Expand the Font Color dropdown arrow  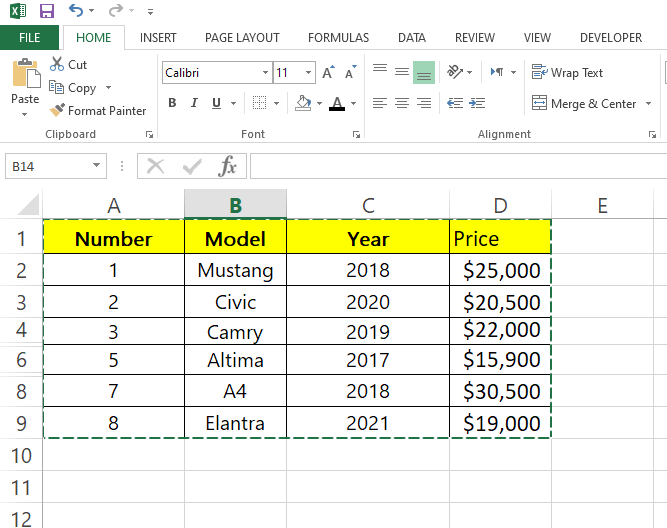(x=353, y=103)
